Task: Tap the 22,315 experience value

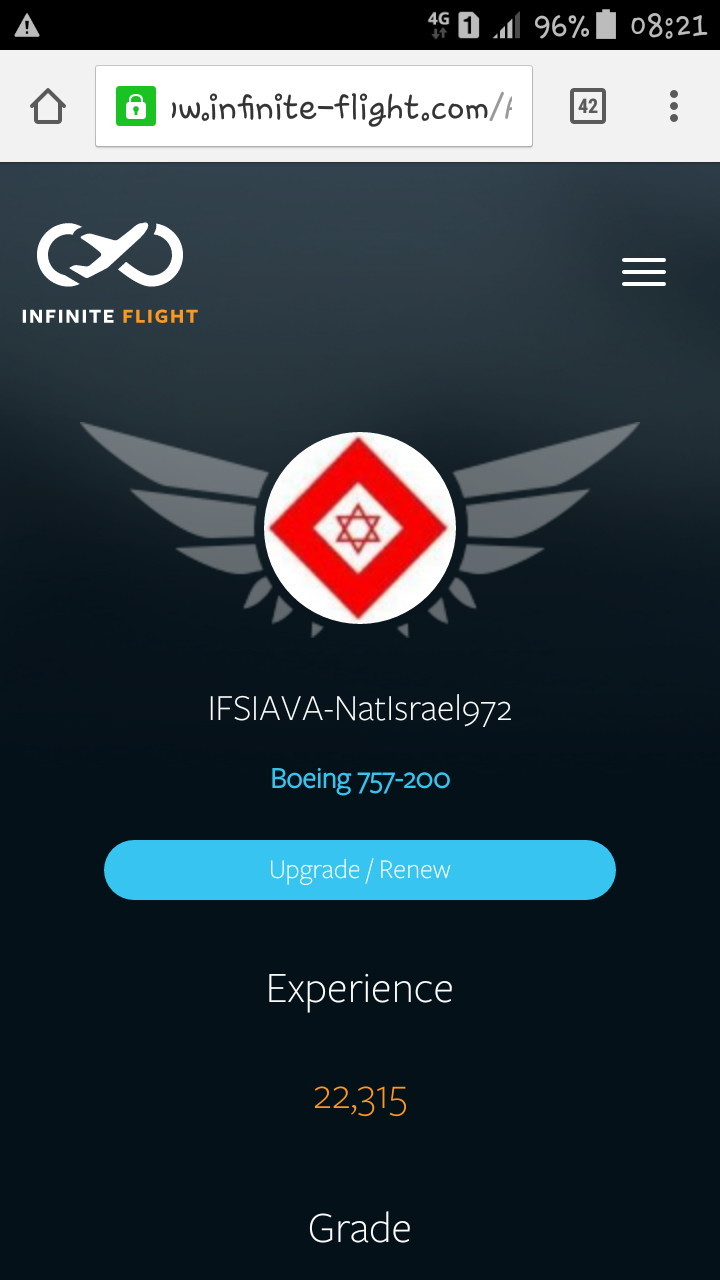Action: coord(360,1099)
